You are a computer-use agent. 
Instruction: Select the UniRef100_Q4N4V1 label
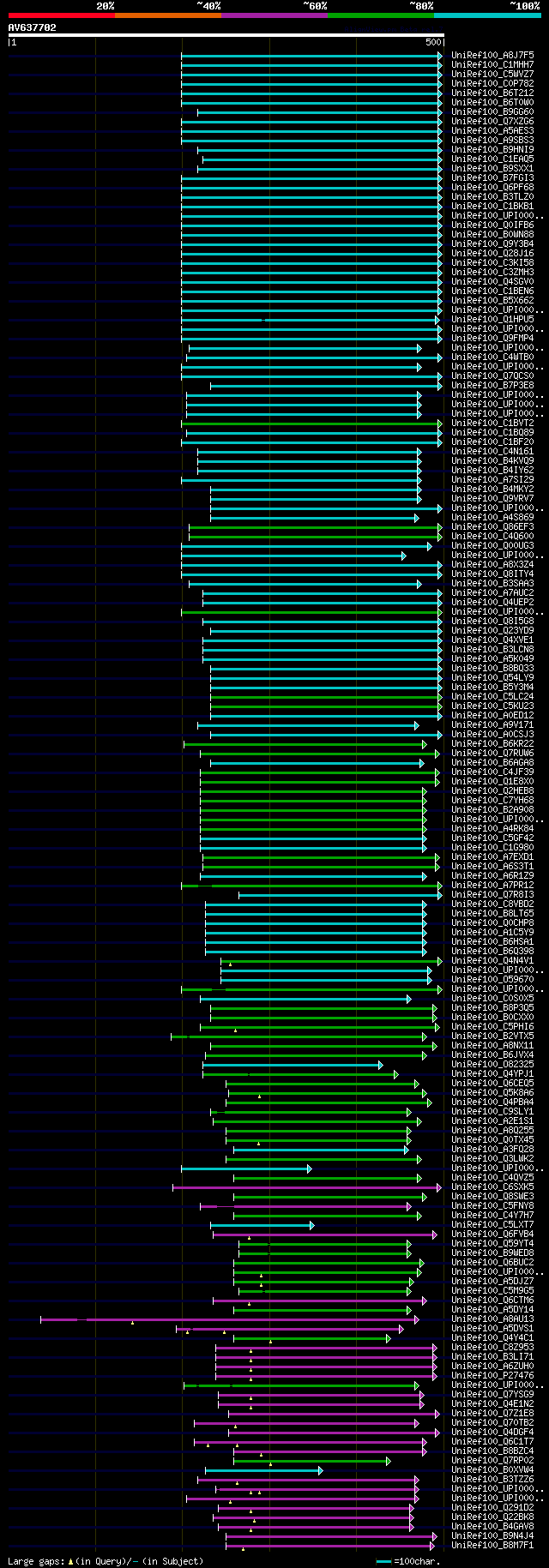[x=492, y=960]
